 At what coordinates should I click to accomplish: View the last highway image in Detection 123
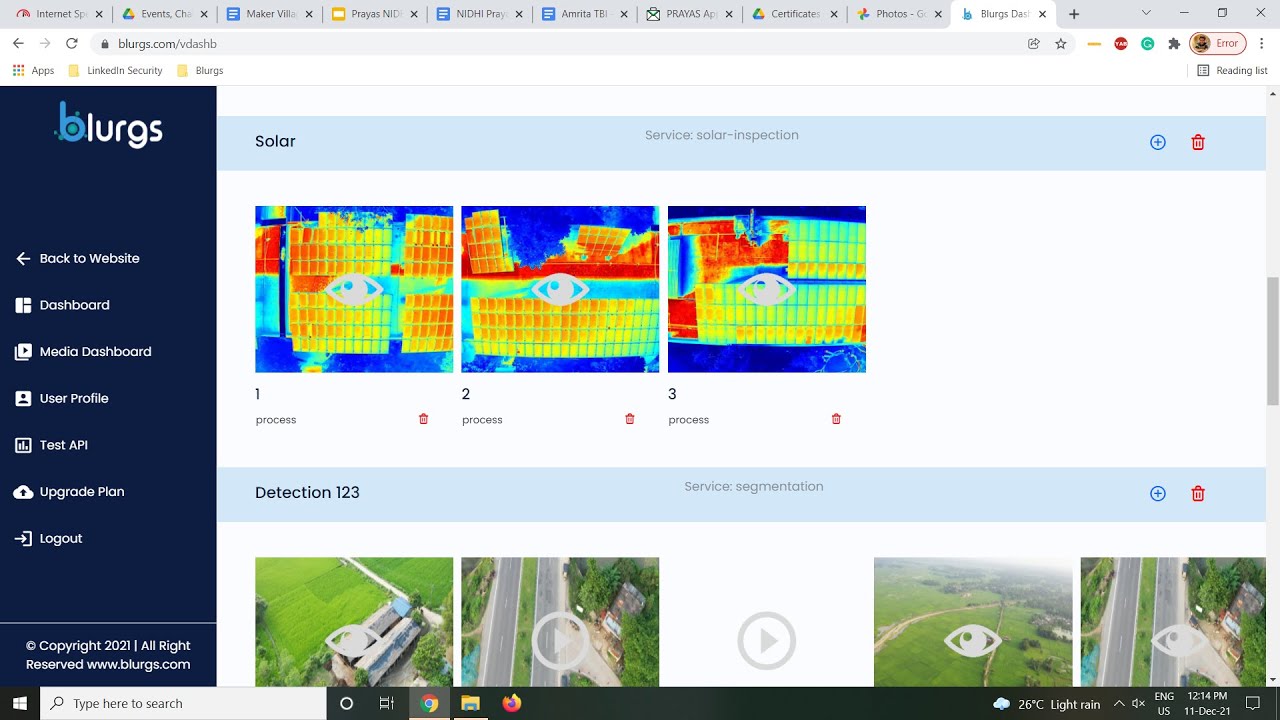click(x=1180, y=640)
